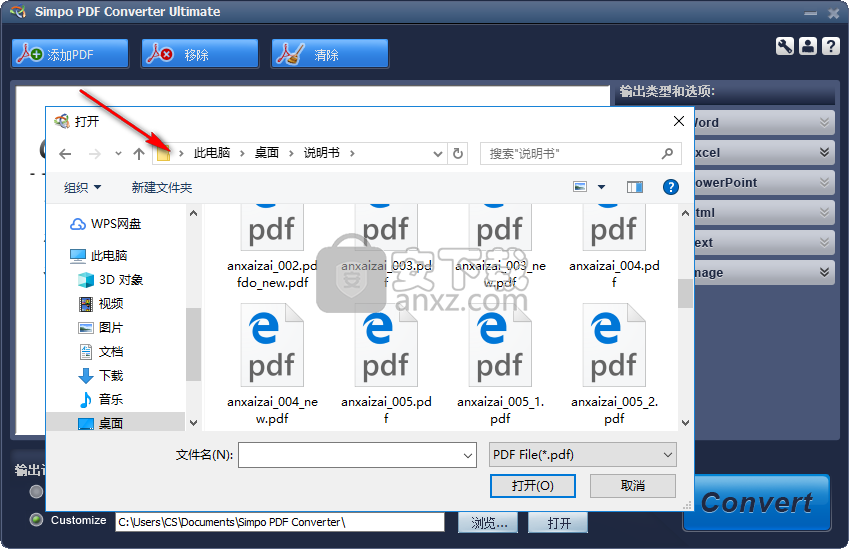This screenshot has width=849, height=549.
Task: Select file anxaizai_005_2.pdf
Action: [614, 364]
